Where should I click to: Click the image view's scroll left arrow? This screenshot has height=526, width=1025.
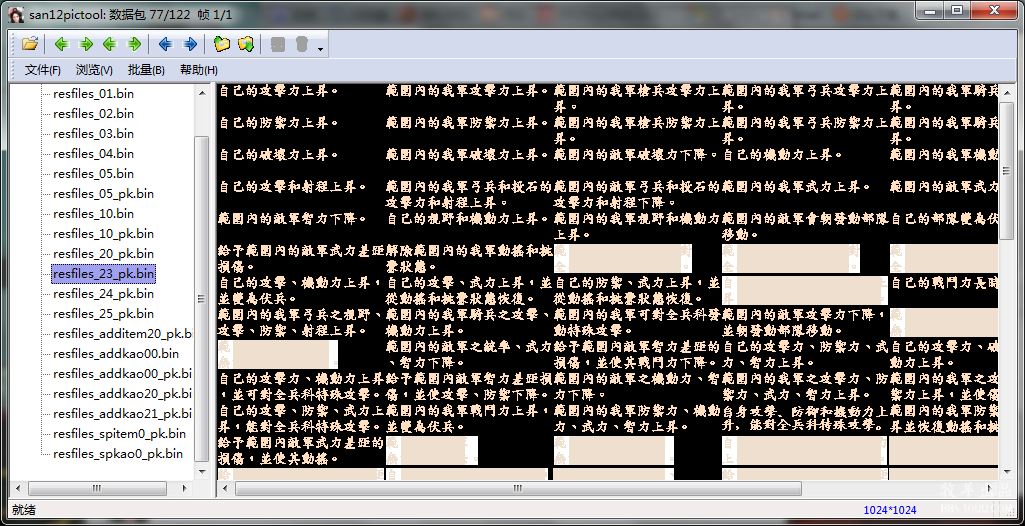click(224, 488)
